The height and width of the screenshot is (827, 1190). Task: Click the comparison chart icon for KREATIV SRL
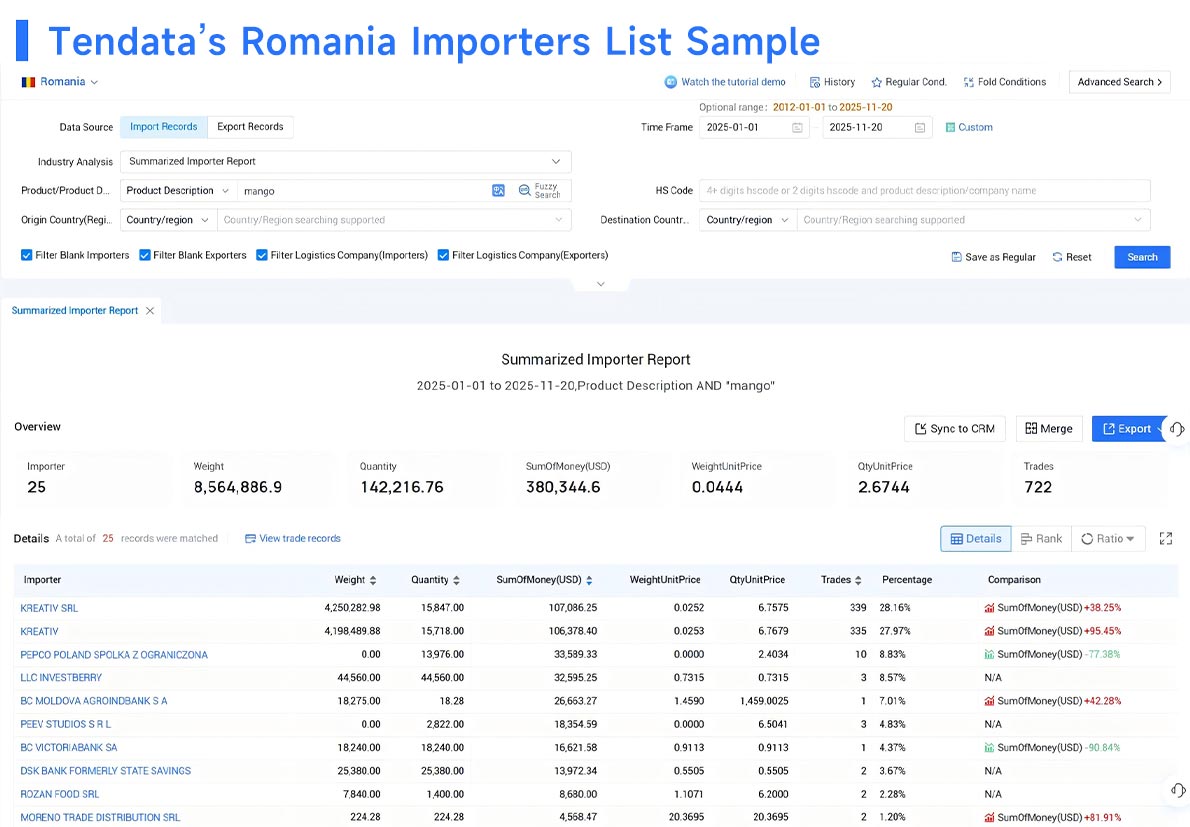coord(990,608)
